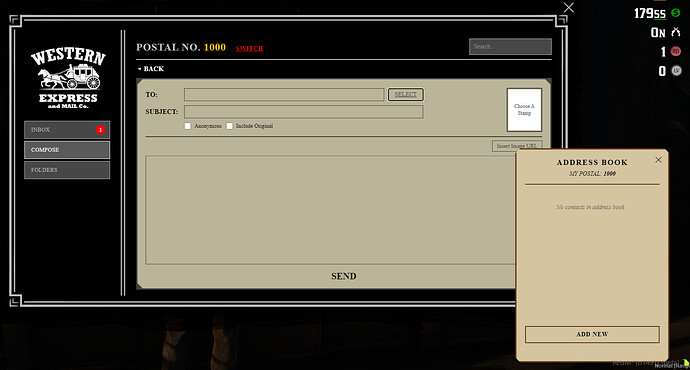Open the Folders section

tap(67, 170)
